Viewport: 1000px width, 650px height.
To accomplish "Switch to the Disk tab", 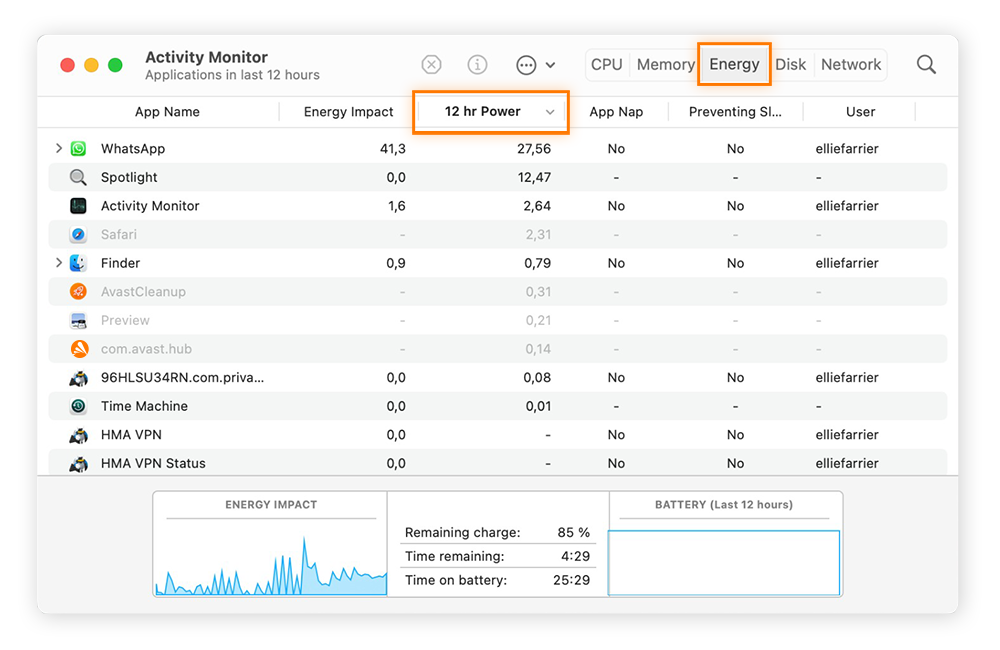I will click(791, 64).
